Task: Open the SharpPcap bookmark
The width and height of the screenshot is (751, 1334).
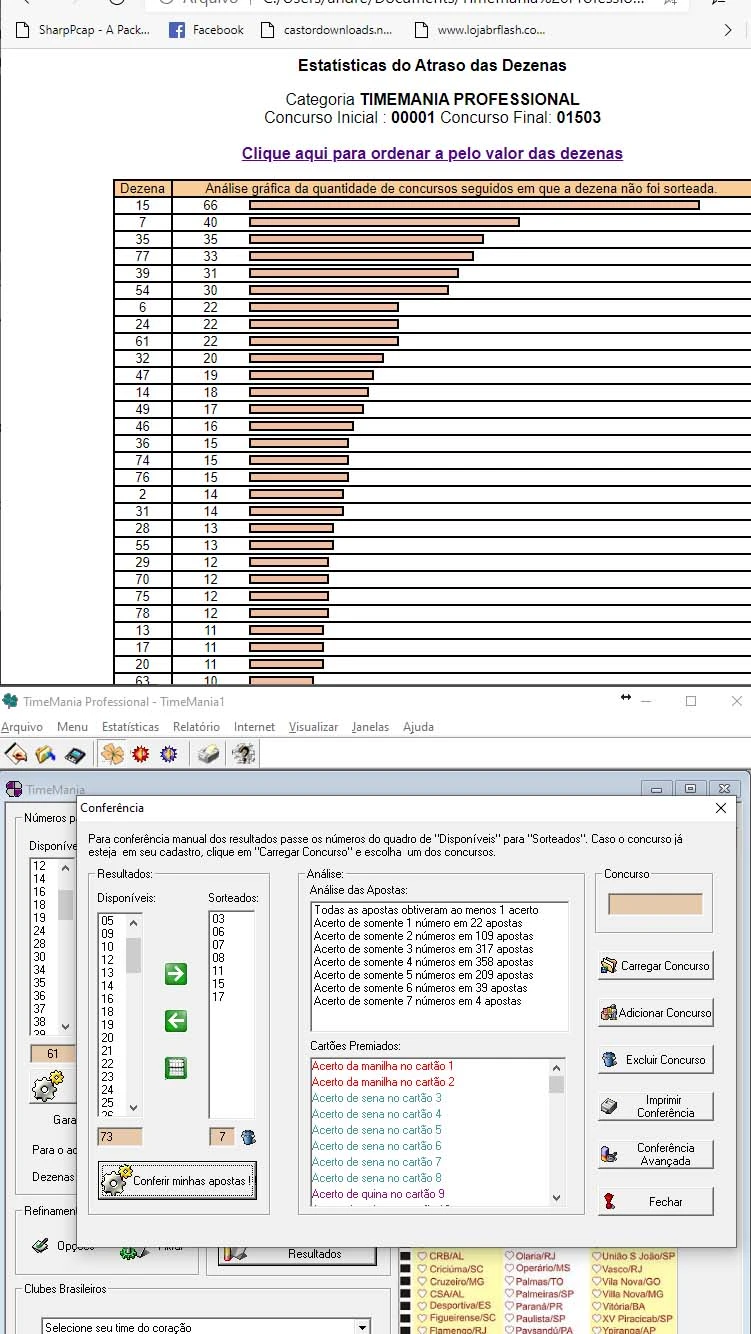Action: [84, 30]
